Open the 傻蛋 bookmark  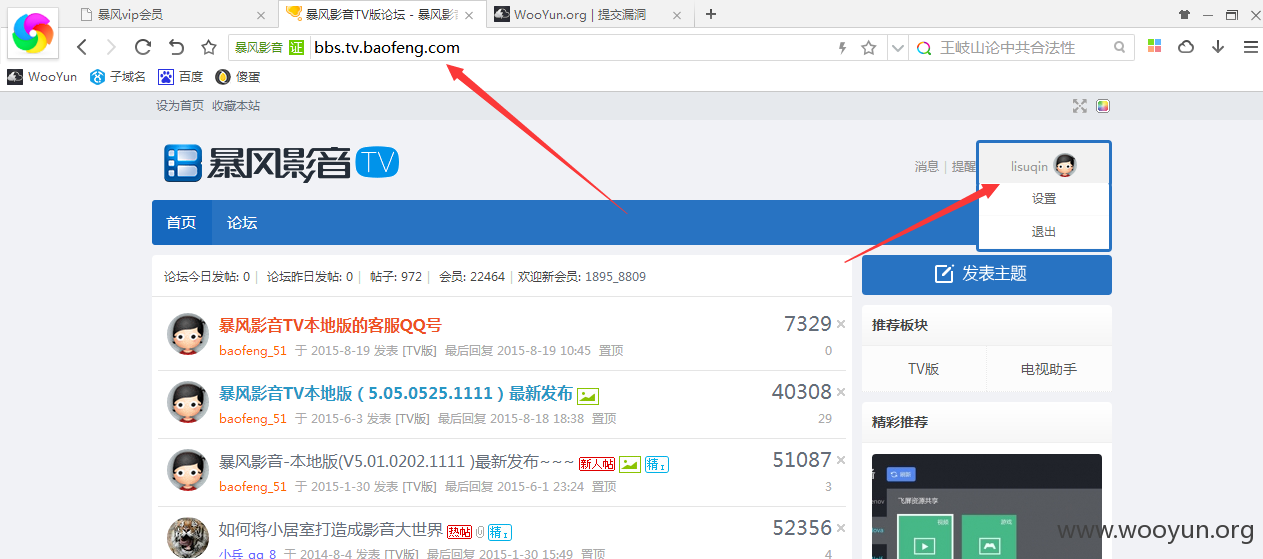coord(237,77)
